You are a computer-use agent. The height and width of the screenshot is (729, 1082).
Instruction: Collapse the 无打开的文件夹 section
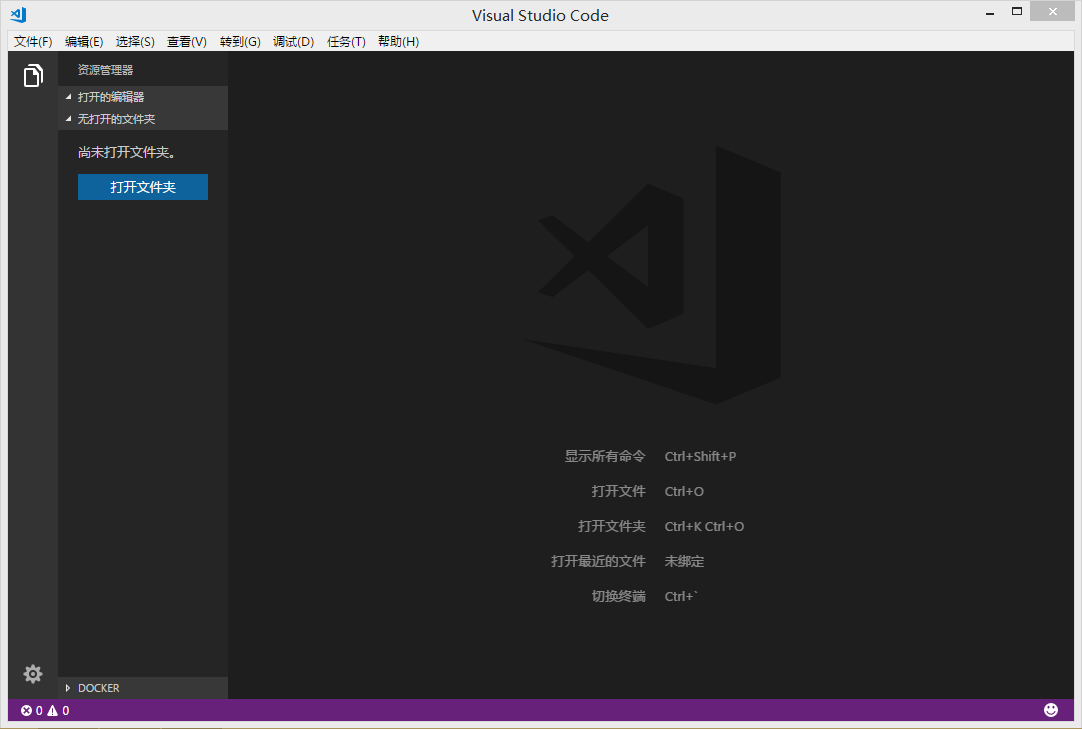143,119
